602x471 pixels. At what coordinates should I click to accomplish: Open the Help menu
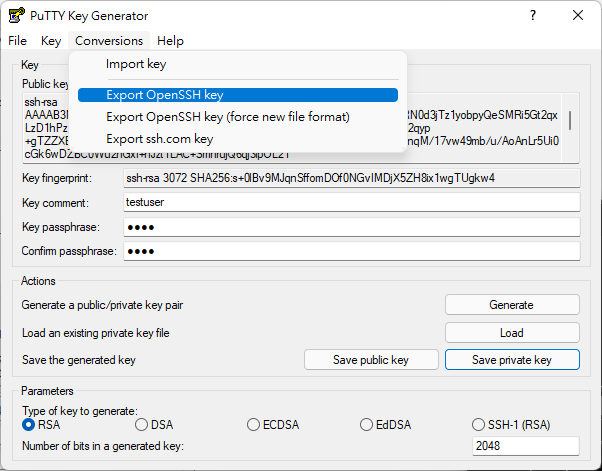170,41
